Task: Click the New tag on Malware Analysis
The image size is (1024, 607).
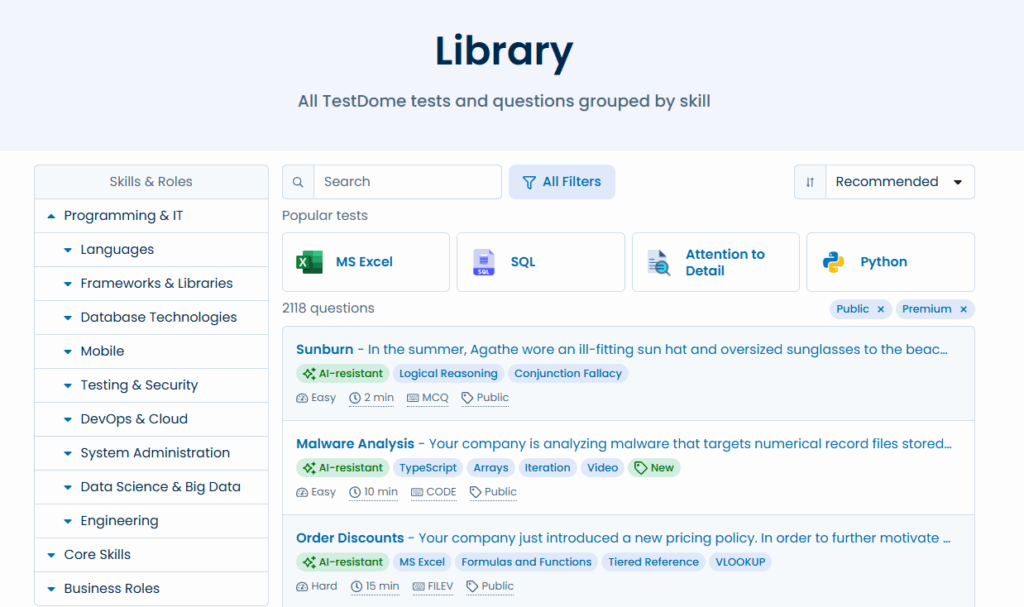Action: click(654, 468)
